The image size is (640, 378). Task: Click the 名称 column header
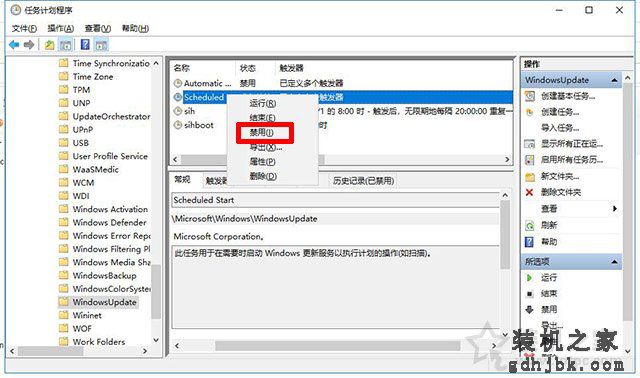[181, 68]
